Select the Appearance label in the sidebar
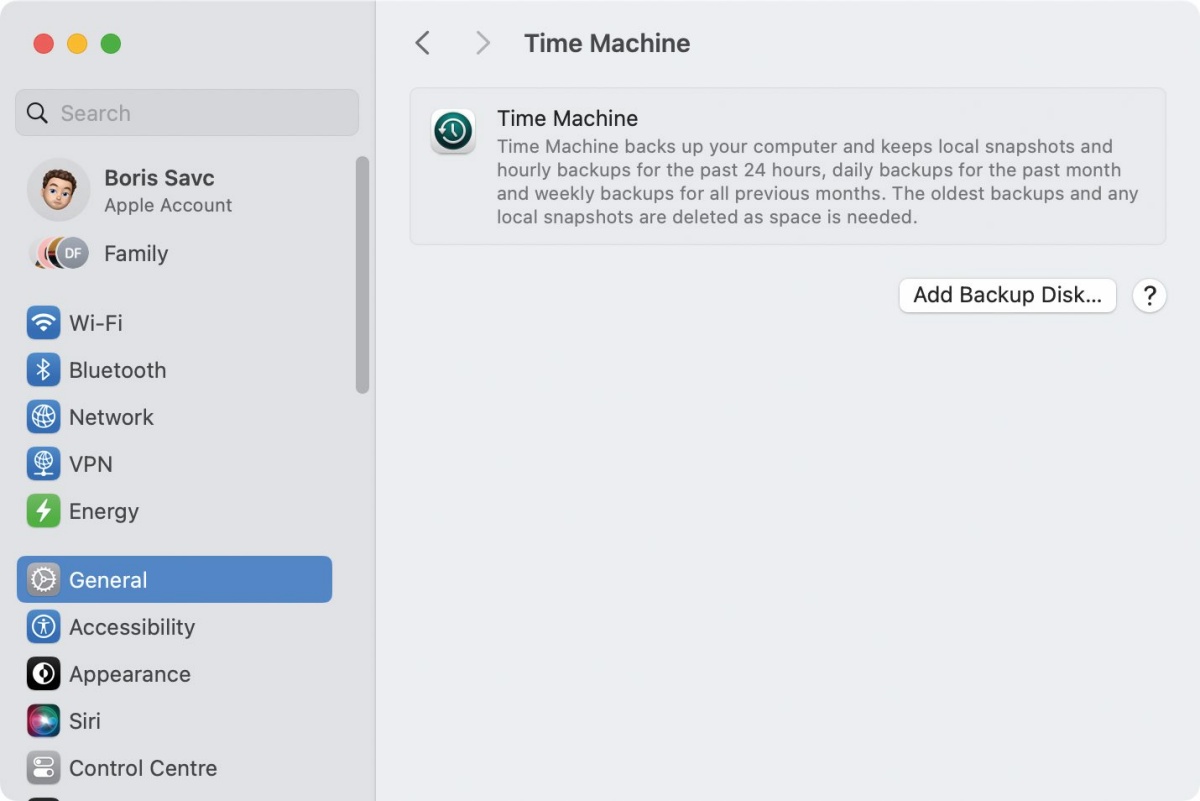 [x=130, y=674]
